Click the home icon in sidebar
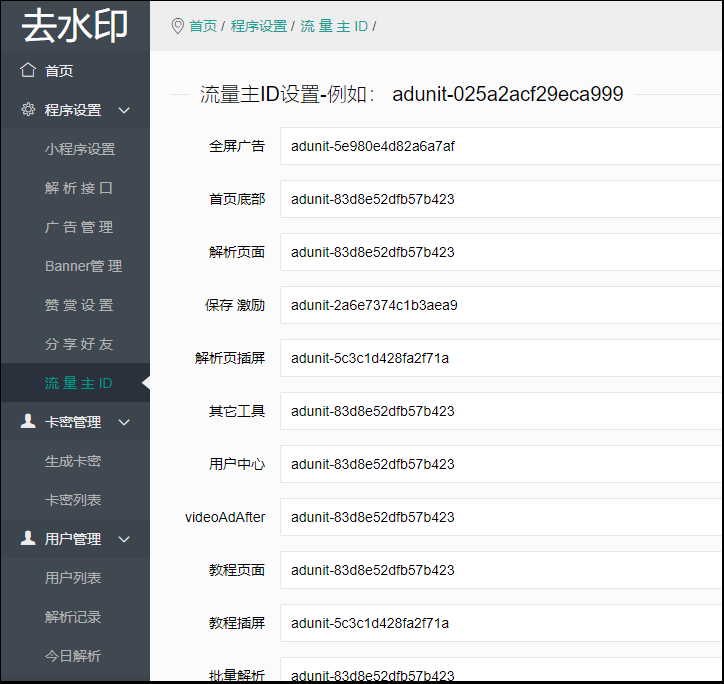Viewport: 724px width, 684px height. click(x=28, y=70)
